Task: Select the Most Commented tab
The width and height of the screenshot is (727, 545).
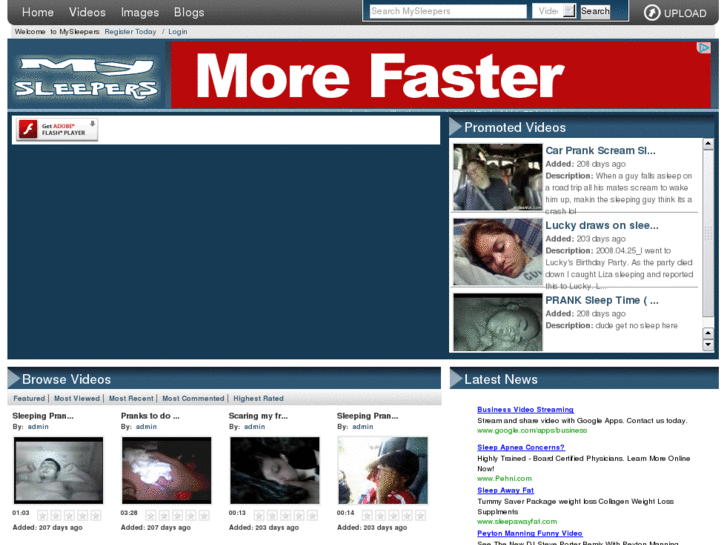Action: point(193,398)
